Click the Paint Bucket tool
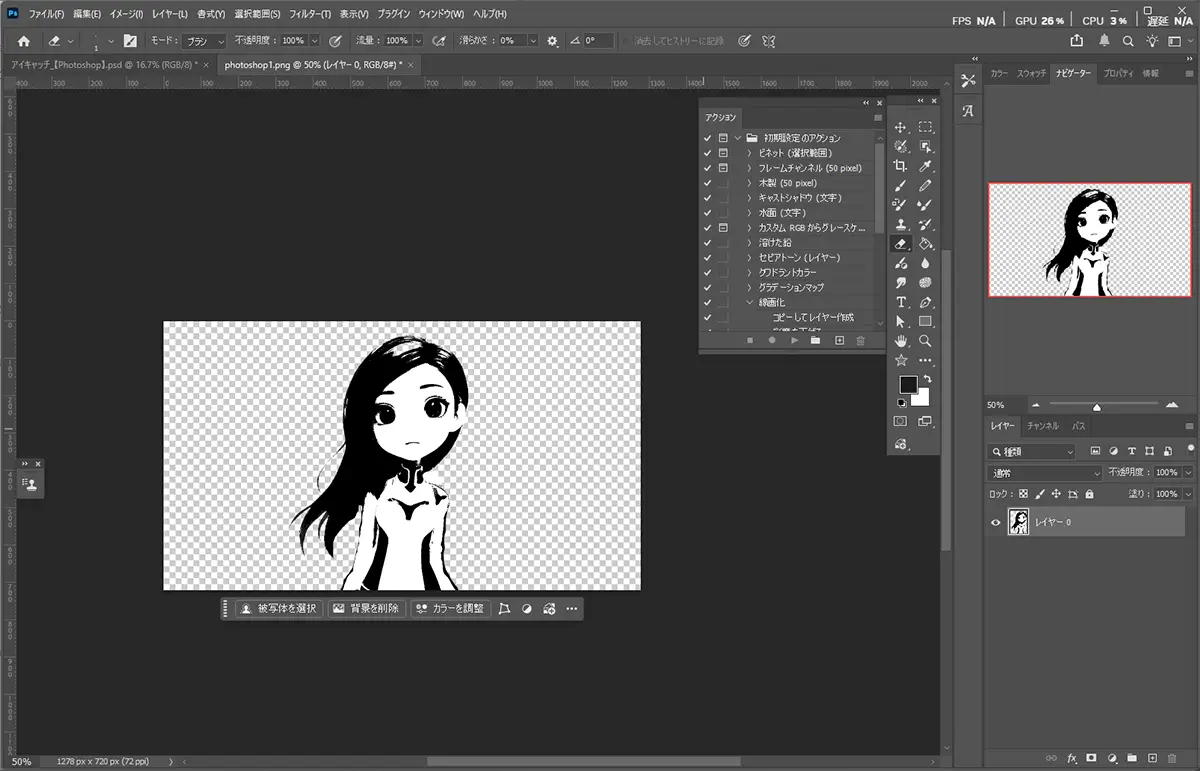The width and height of the screenshot is (1200, 771). (x=925, y=243)
